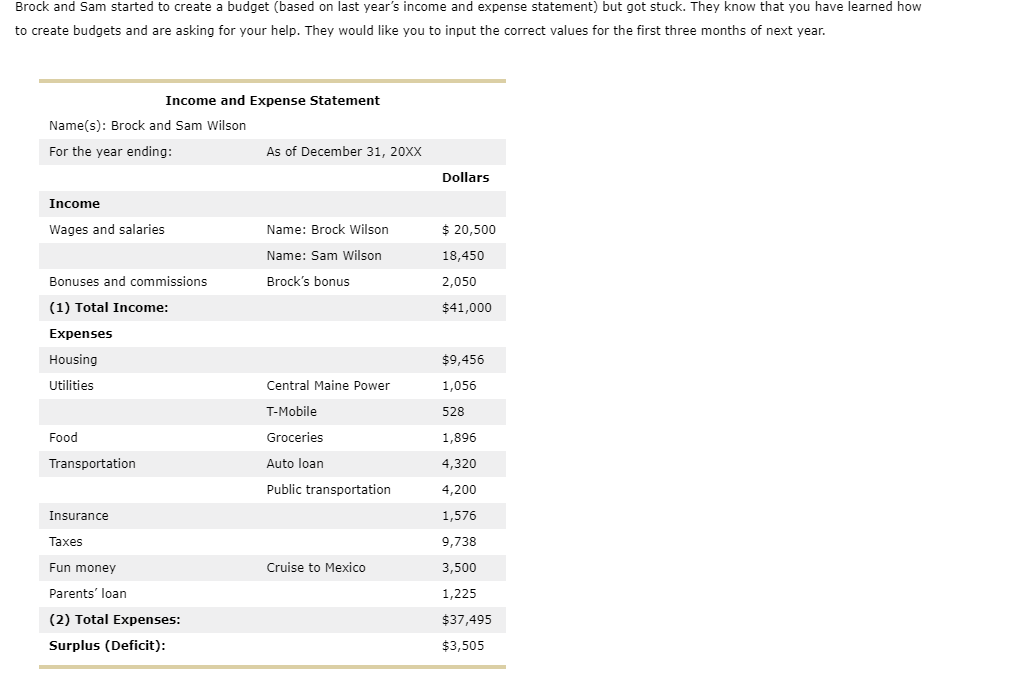
Task: Click the 'Parents' loan' row label
Action: tap(88, 594)
